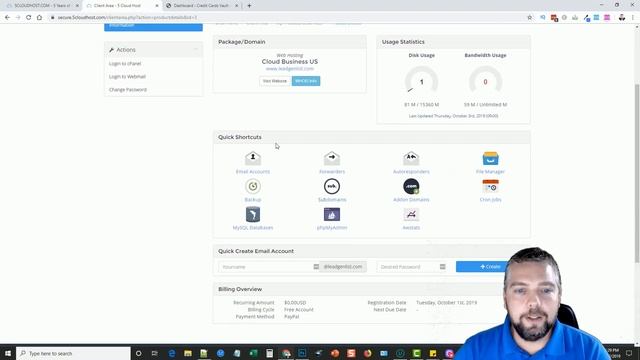Go to browser home page
This screenshot has width=640, height=360.
tap(39, 18)
